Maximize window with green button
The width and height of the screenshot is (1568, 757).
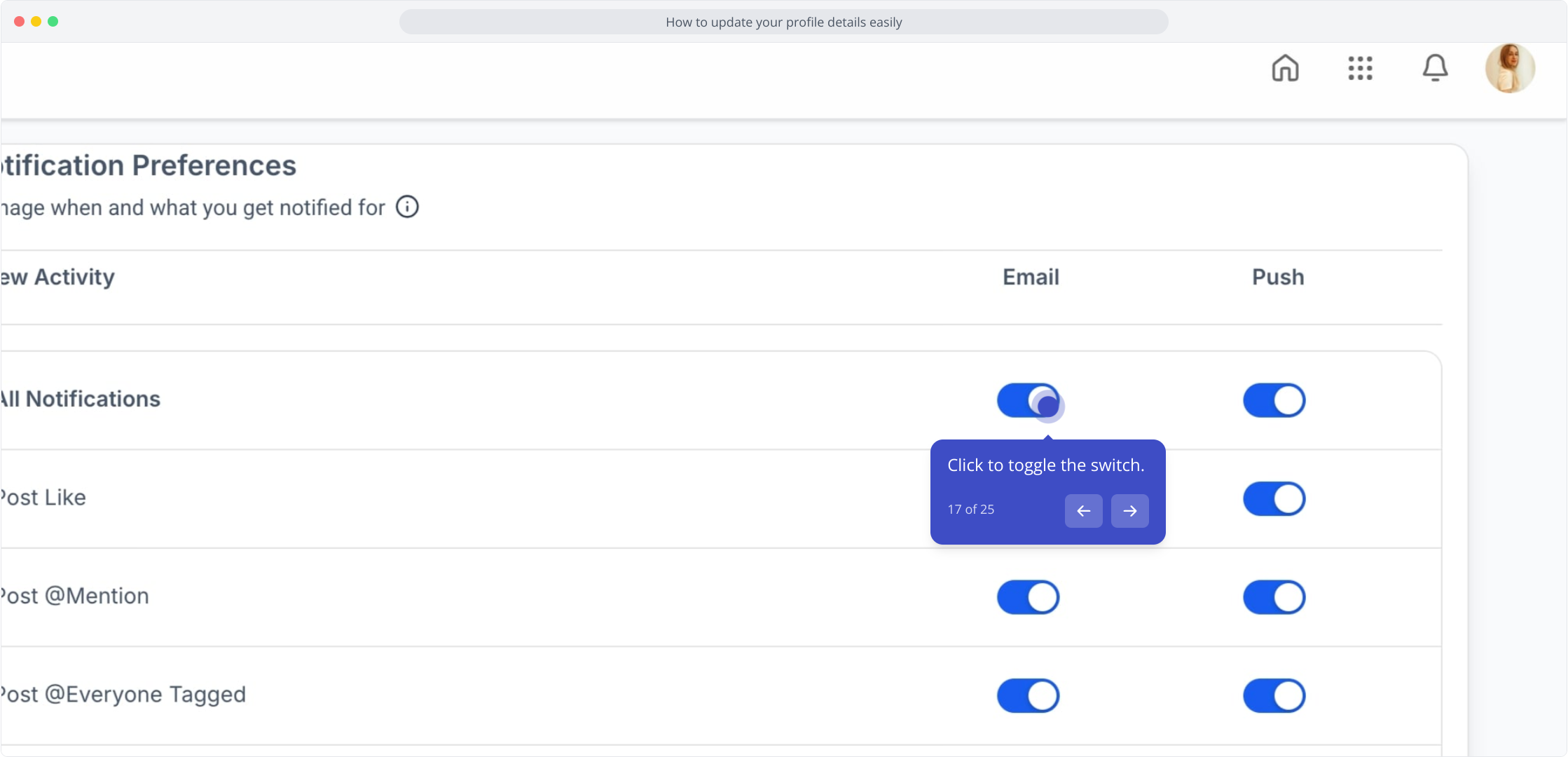click(53, 22)
